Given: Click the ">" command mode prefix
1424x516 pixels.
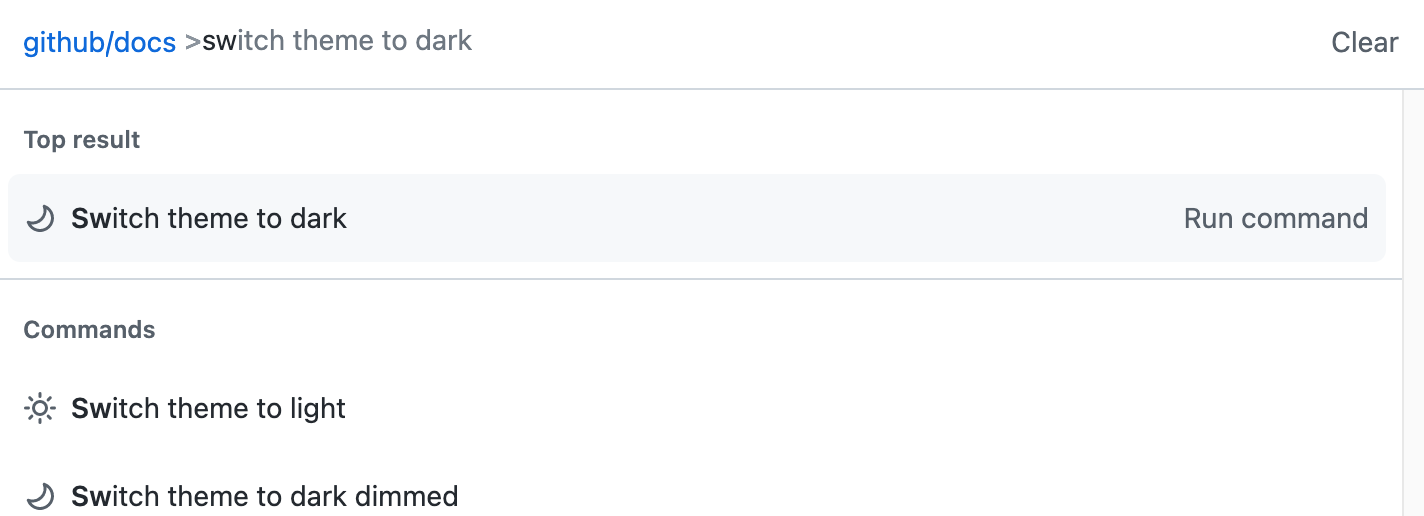Looking at the screenshot, I should (x=193, y=42).
